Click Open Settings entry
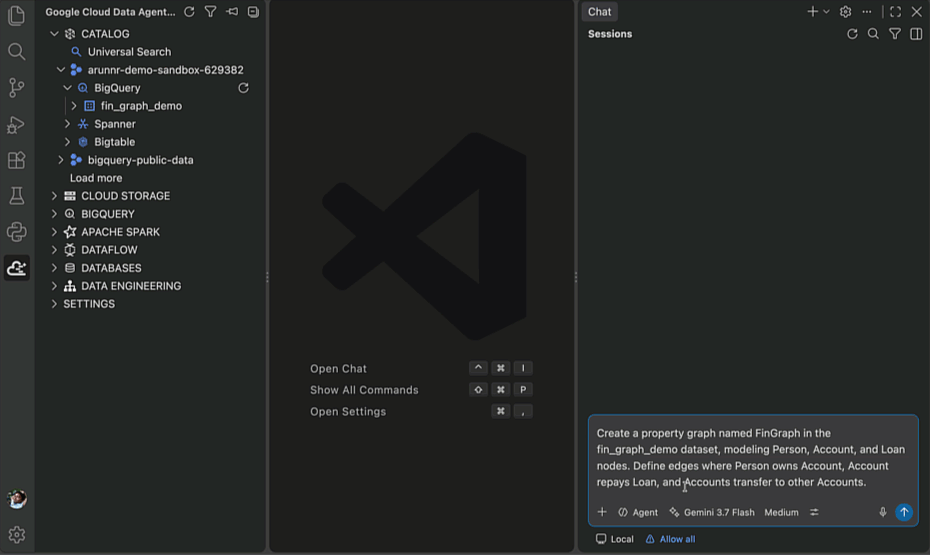 (348, 412)
